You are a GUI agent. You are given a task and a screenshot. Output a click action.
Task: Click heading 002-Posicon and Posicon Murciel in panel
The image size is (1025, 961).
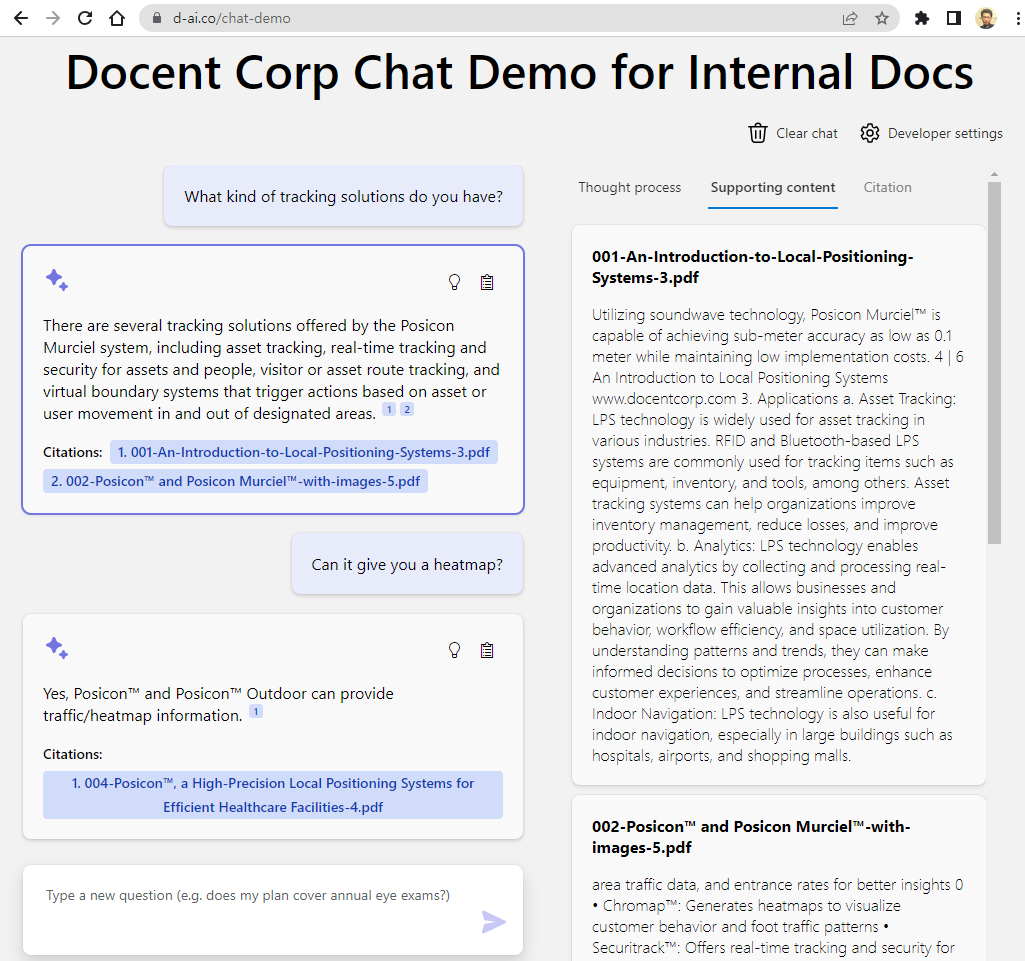click(x=751, y=837)
